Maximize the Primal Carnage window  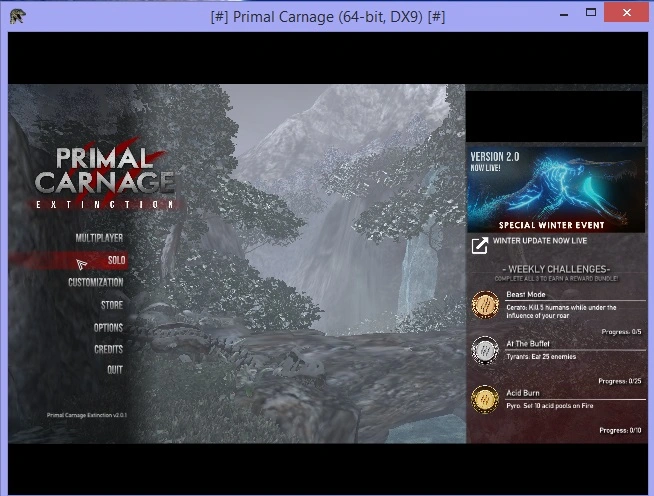click(591, 13)
